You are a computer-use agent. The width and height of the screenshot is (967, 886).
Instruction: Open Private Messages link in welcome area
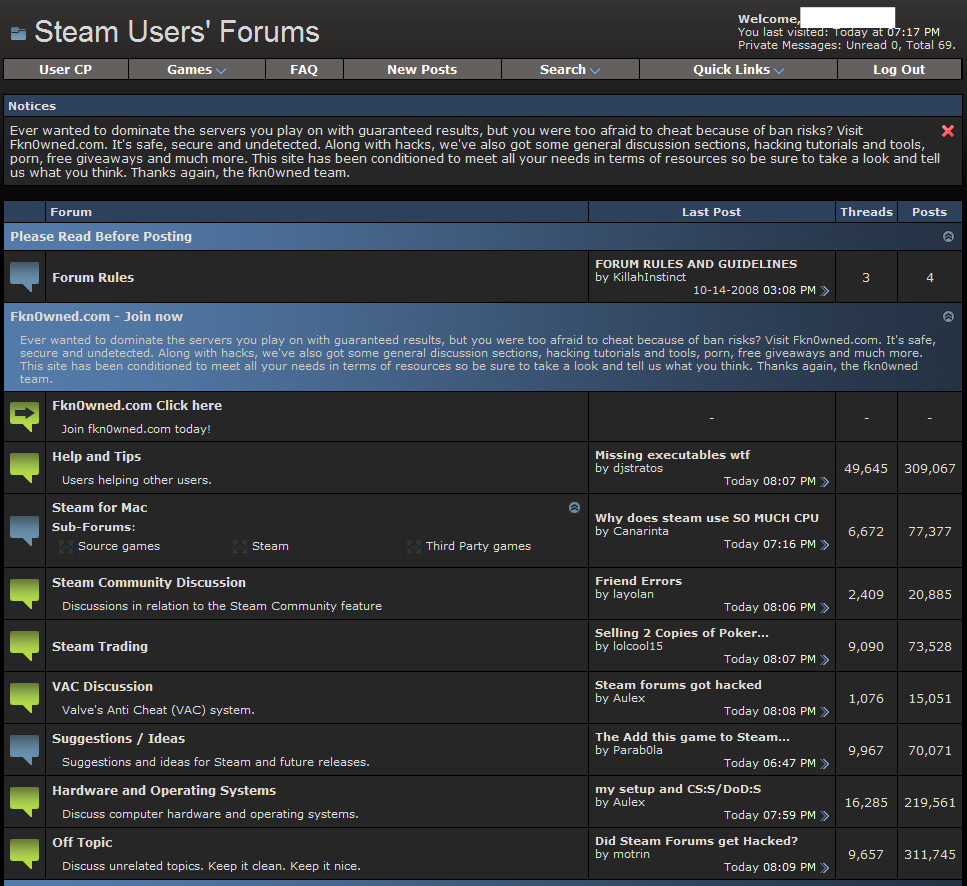click(x=789, y=46)
